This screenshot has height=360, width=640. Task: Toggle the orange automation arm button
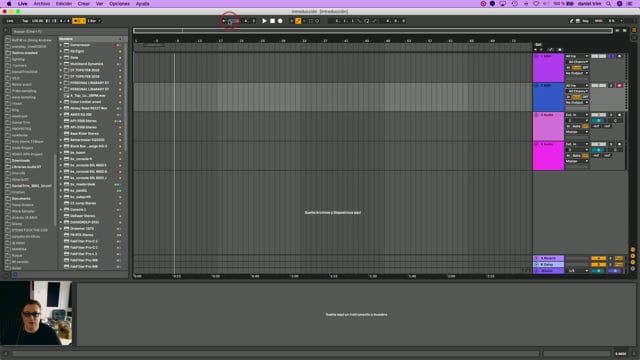(x=298, y=21)
